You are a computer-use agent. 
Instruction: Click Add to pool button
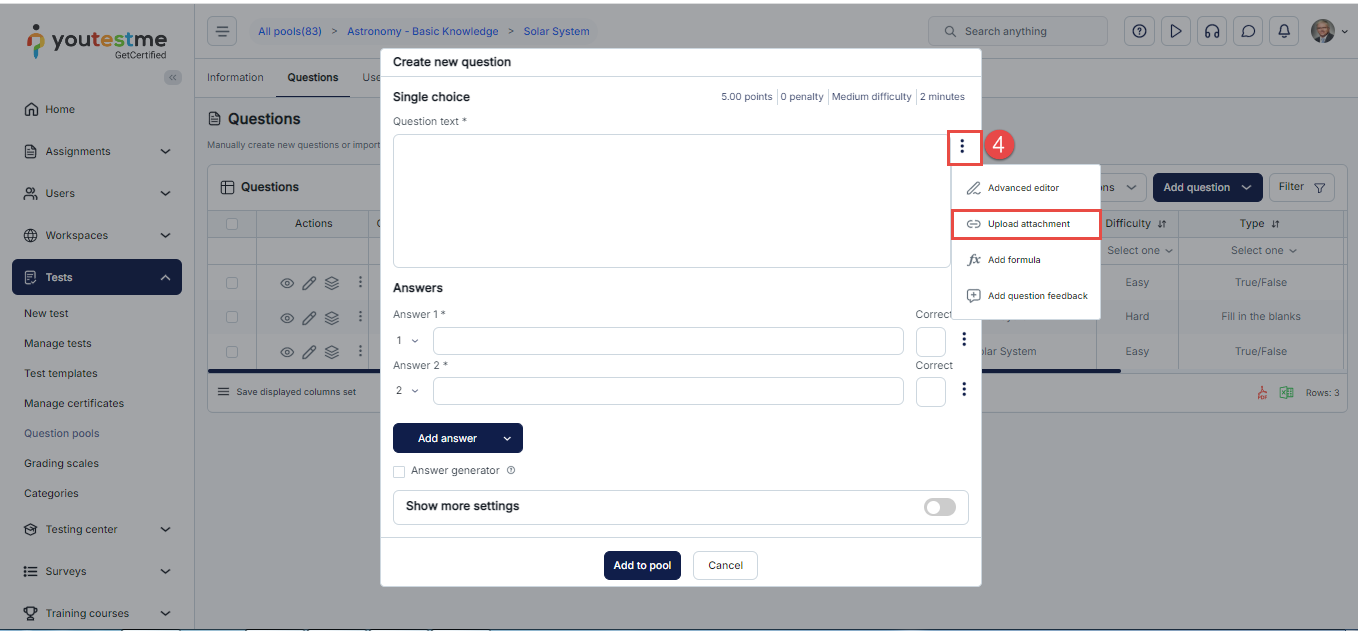point(642,565)
